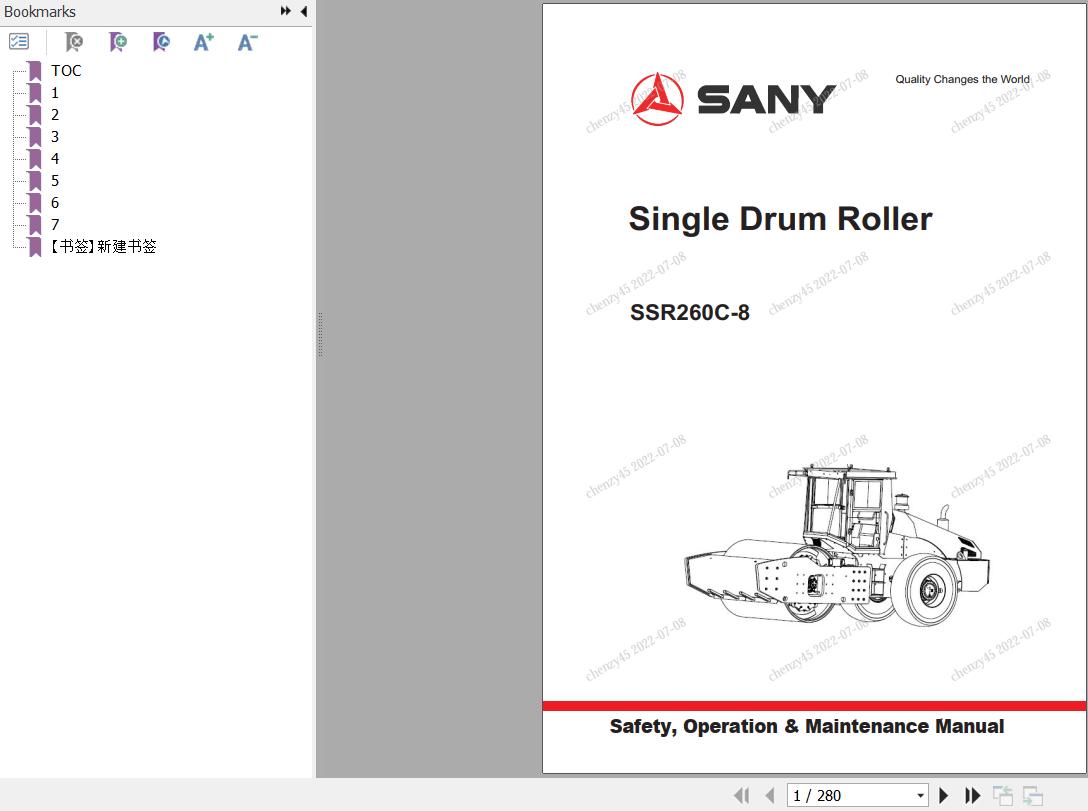Open bookmark 7
The height and width of the screenshot is (811, 1088).
(55, 225)
